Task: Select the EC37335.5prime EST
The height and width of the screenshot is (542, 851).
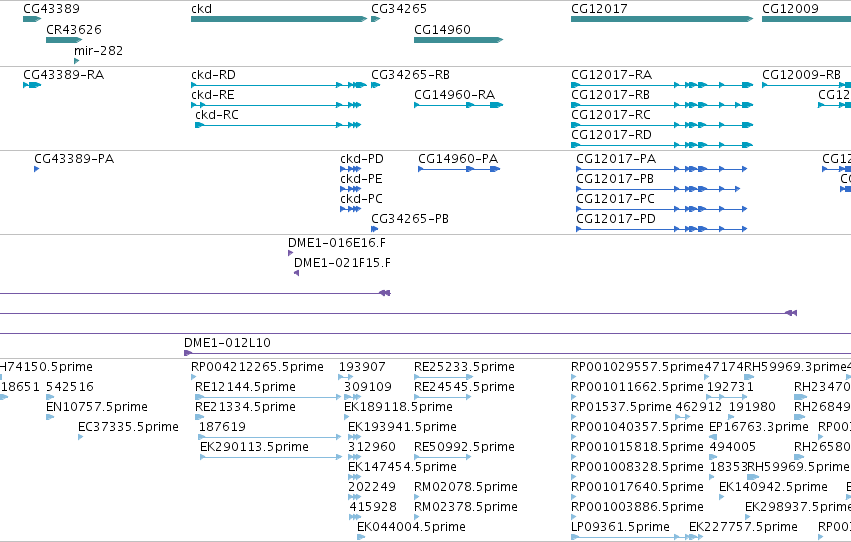Action: [x=81, y=437]
